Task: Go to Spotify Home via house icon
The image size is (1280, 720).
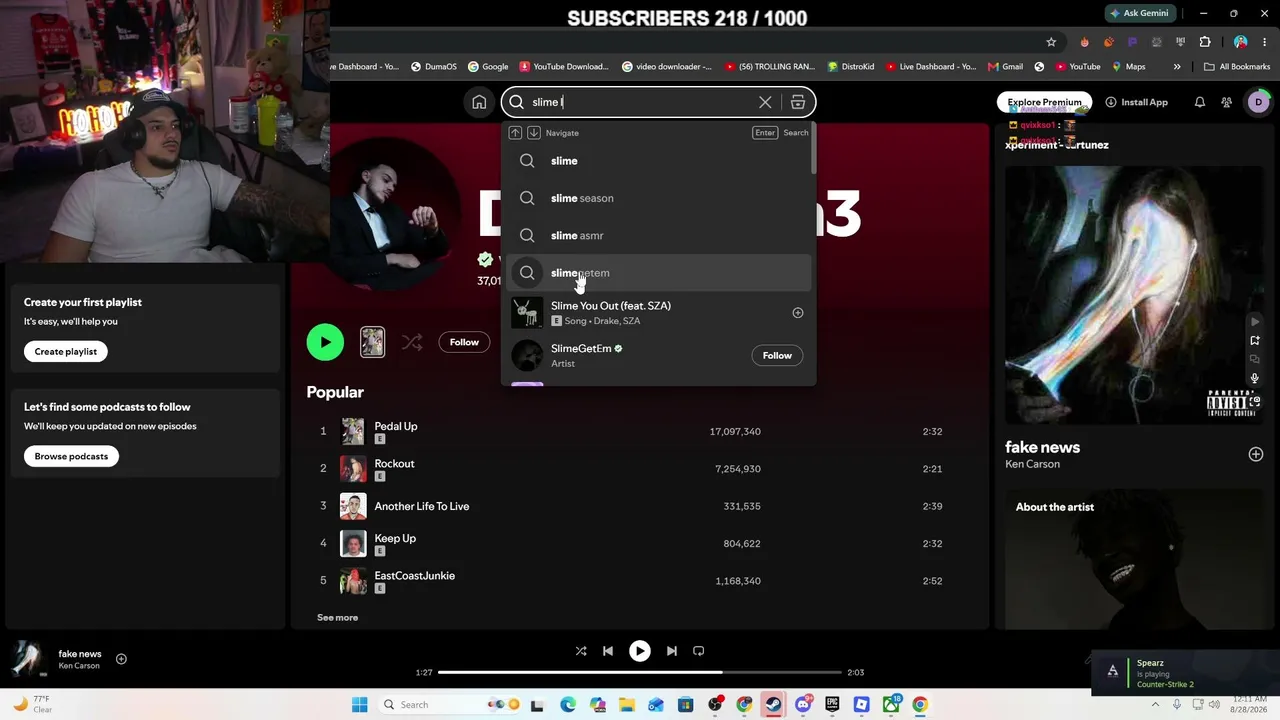Action: (479, 102)
